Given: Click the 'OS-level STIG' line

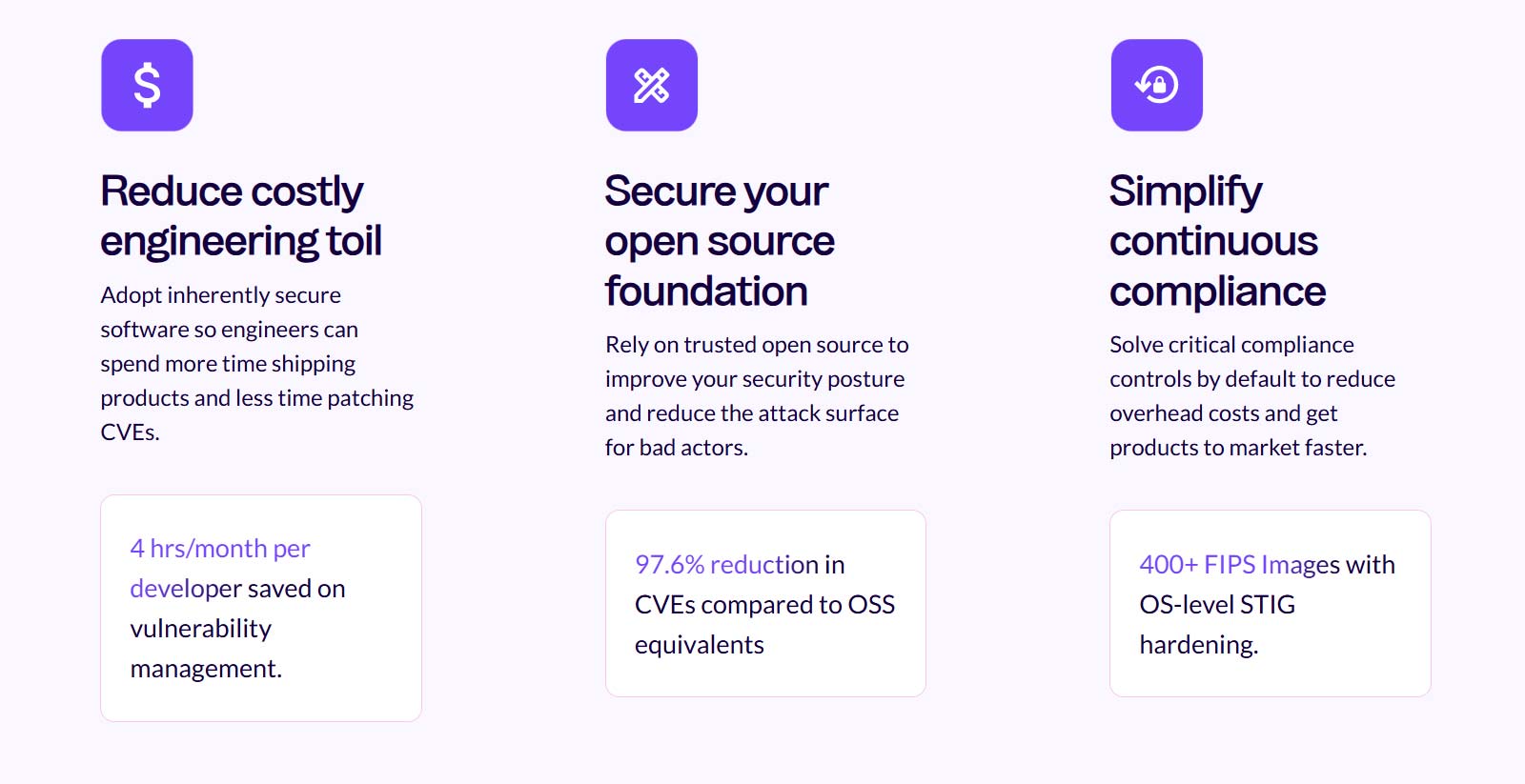Looking at the screenshot, I should (x=1217, y=605).
